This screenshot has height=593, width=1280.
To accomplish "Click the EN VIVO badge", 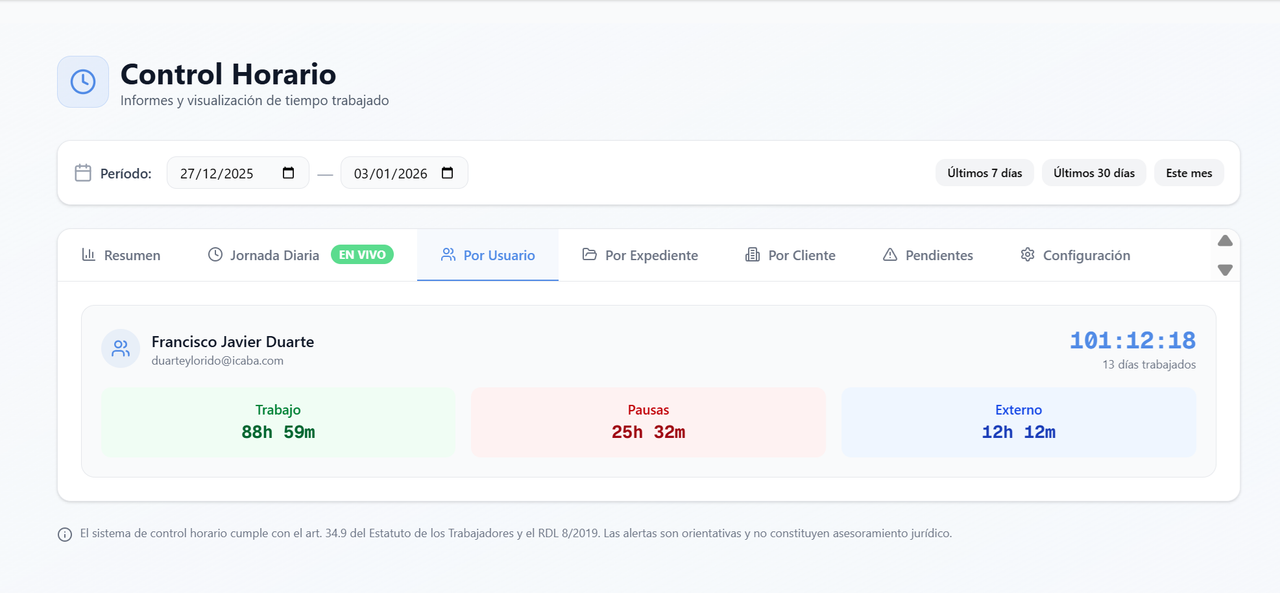I will point(362,255).
